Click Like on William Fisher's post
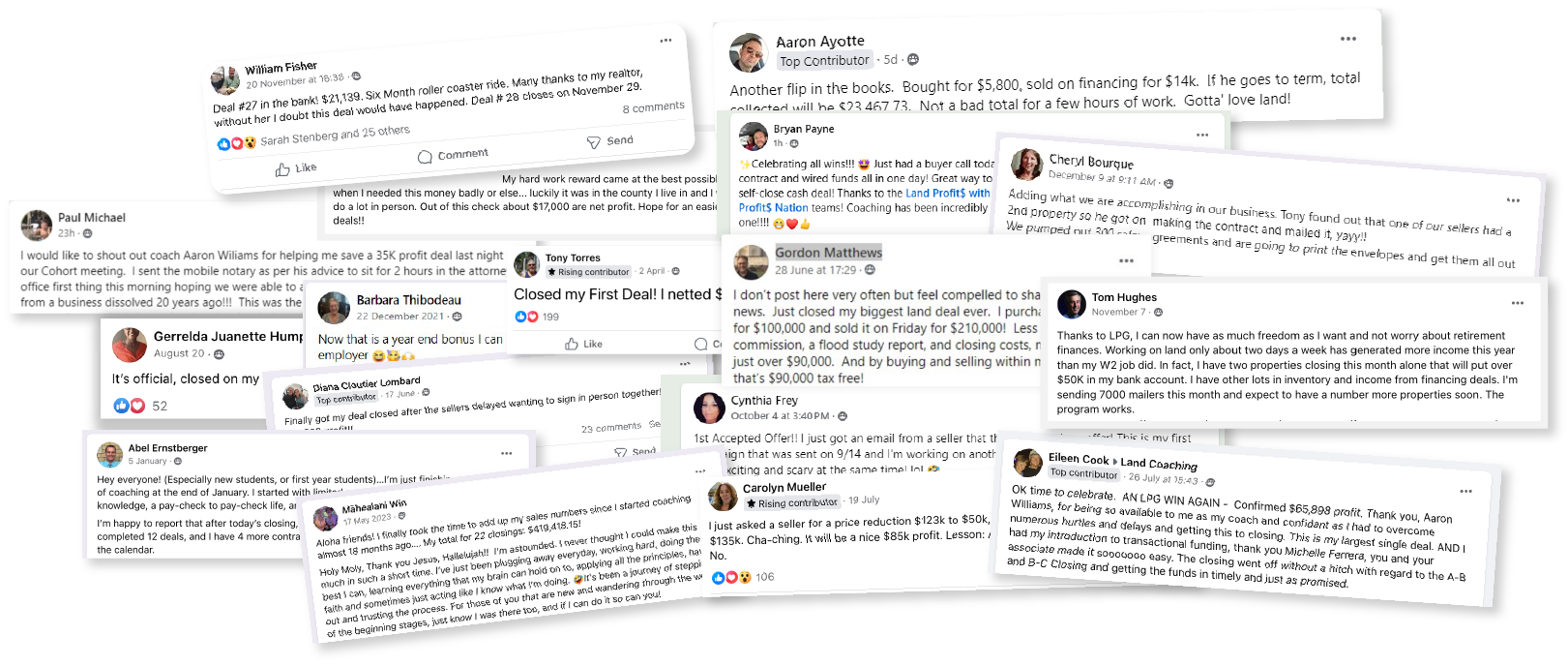Screen dimensions: 1568x666 (x=296, y=168)
